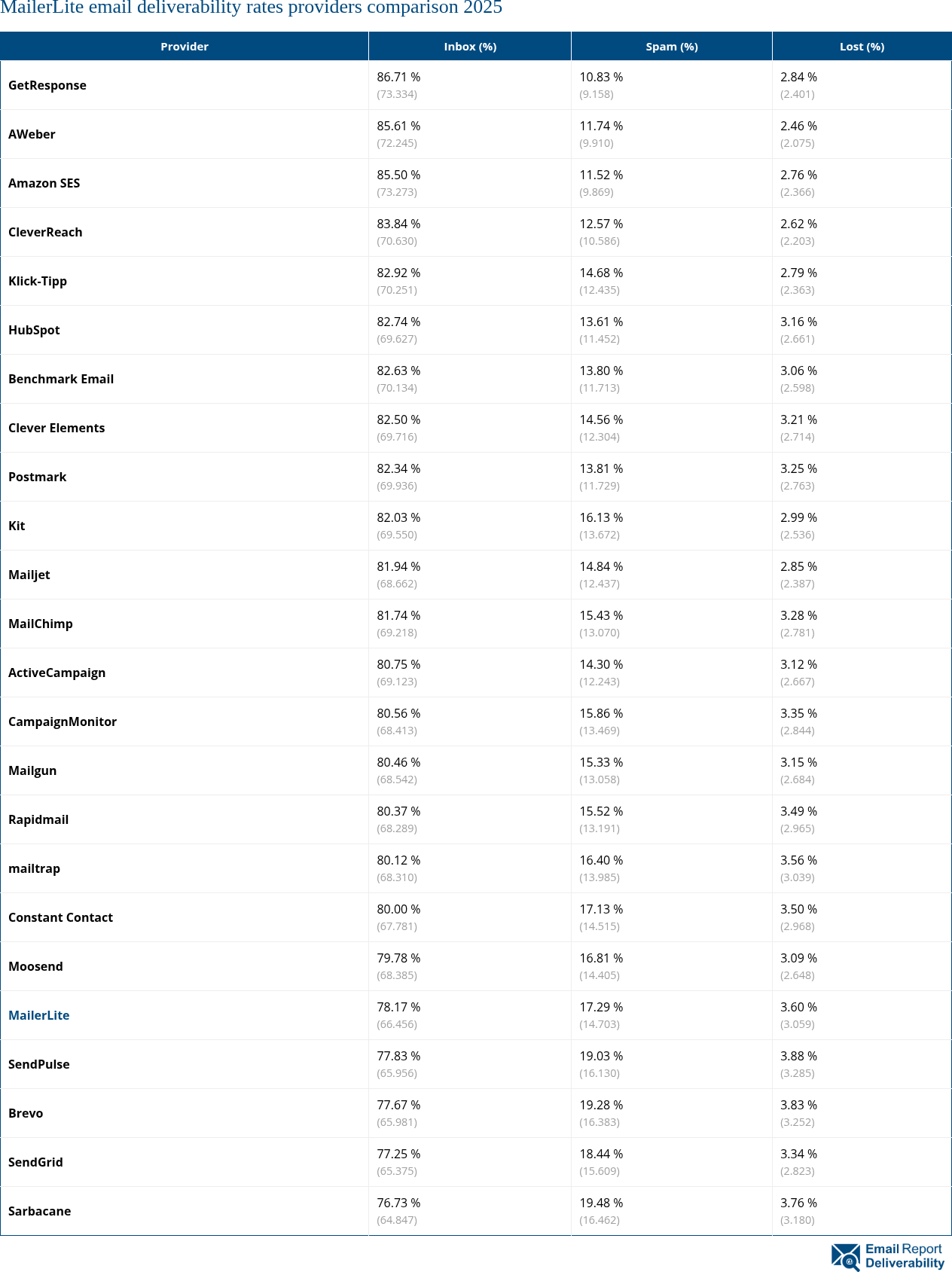952x1272 pixels.
Task: Select the Lost (%) column header
Action: [x=862, y=47]
